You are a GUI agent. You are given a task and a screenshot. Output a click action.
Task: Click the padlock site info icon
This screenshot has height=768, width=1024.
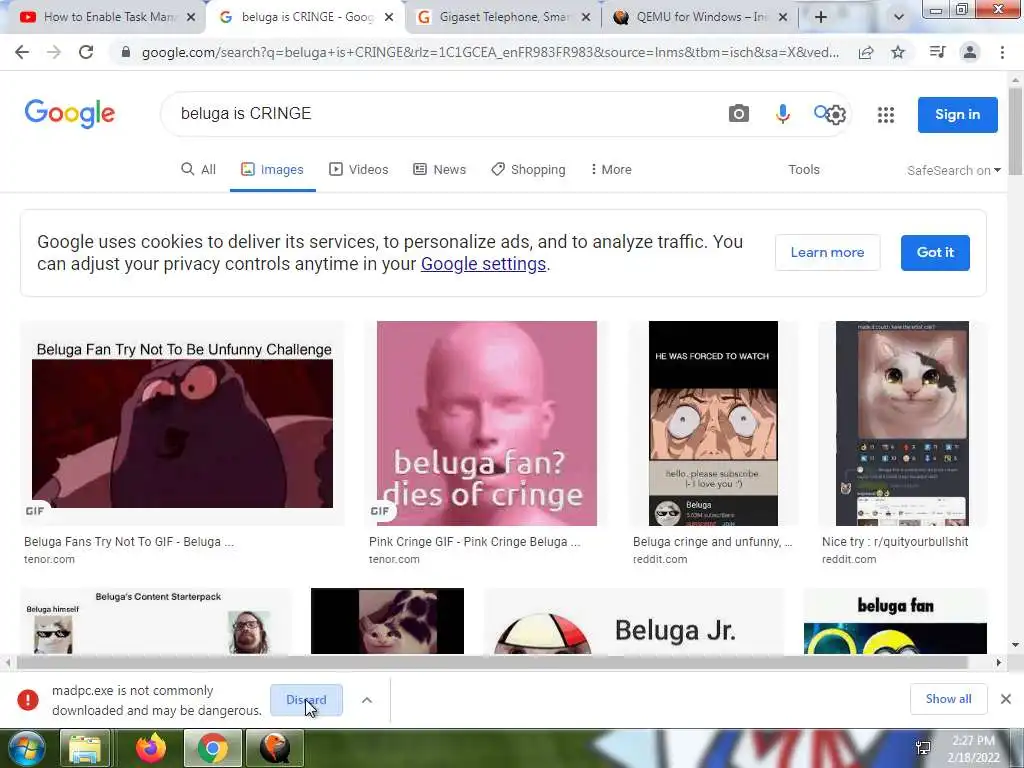point(126,52)
